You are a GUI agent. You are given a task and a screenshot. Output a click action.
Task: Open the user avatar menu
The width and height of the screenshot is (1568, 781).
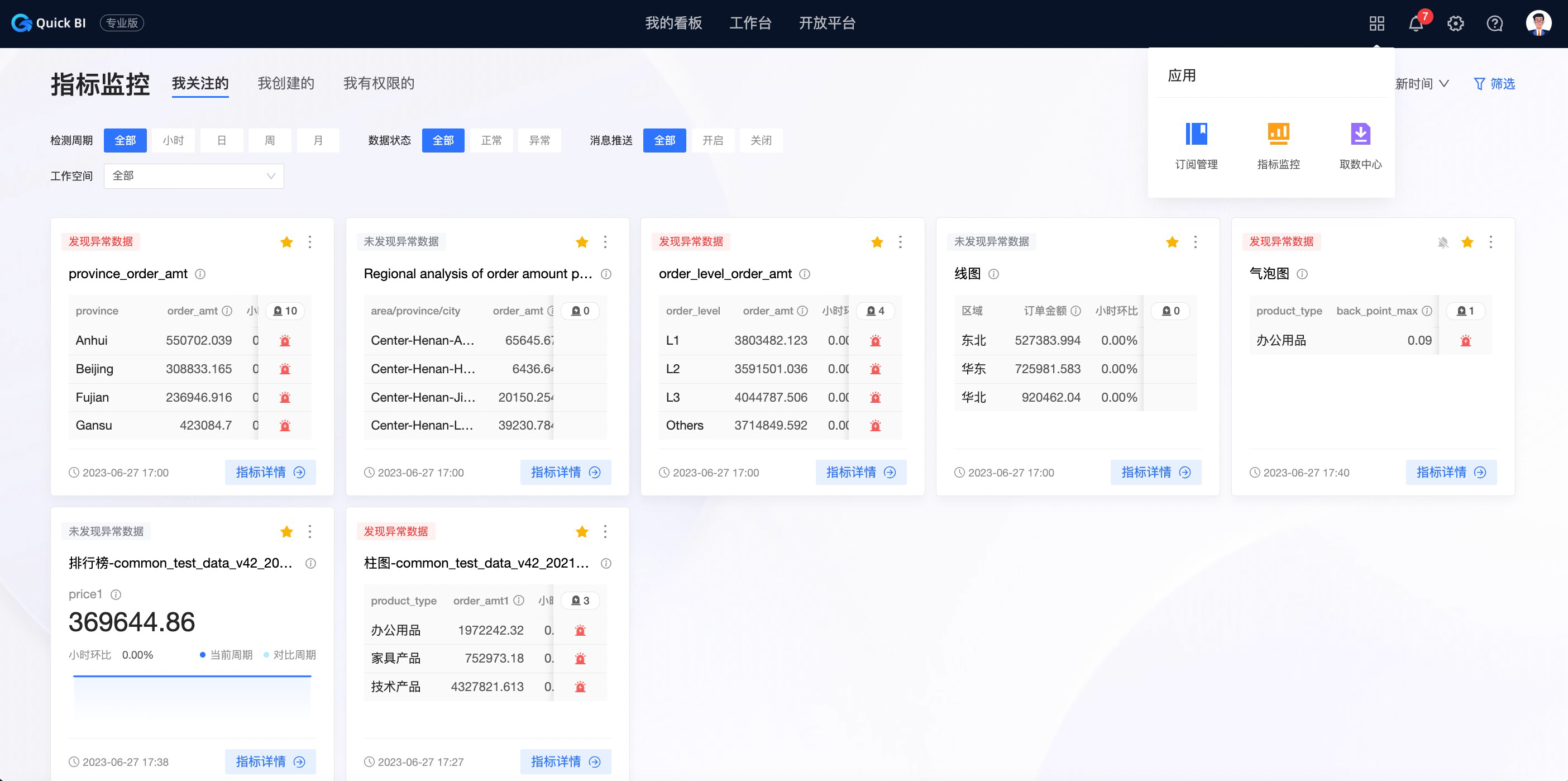pyautogui.click(x=1538, y=23)
